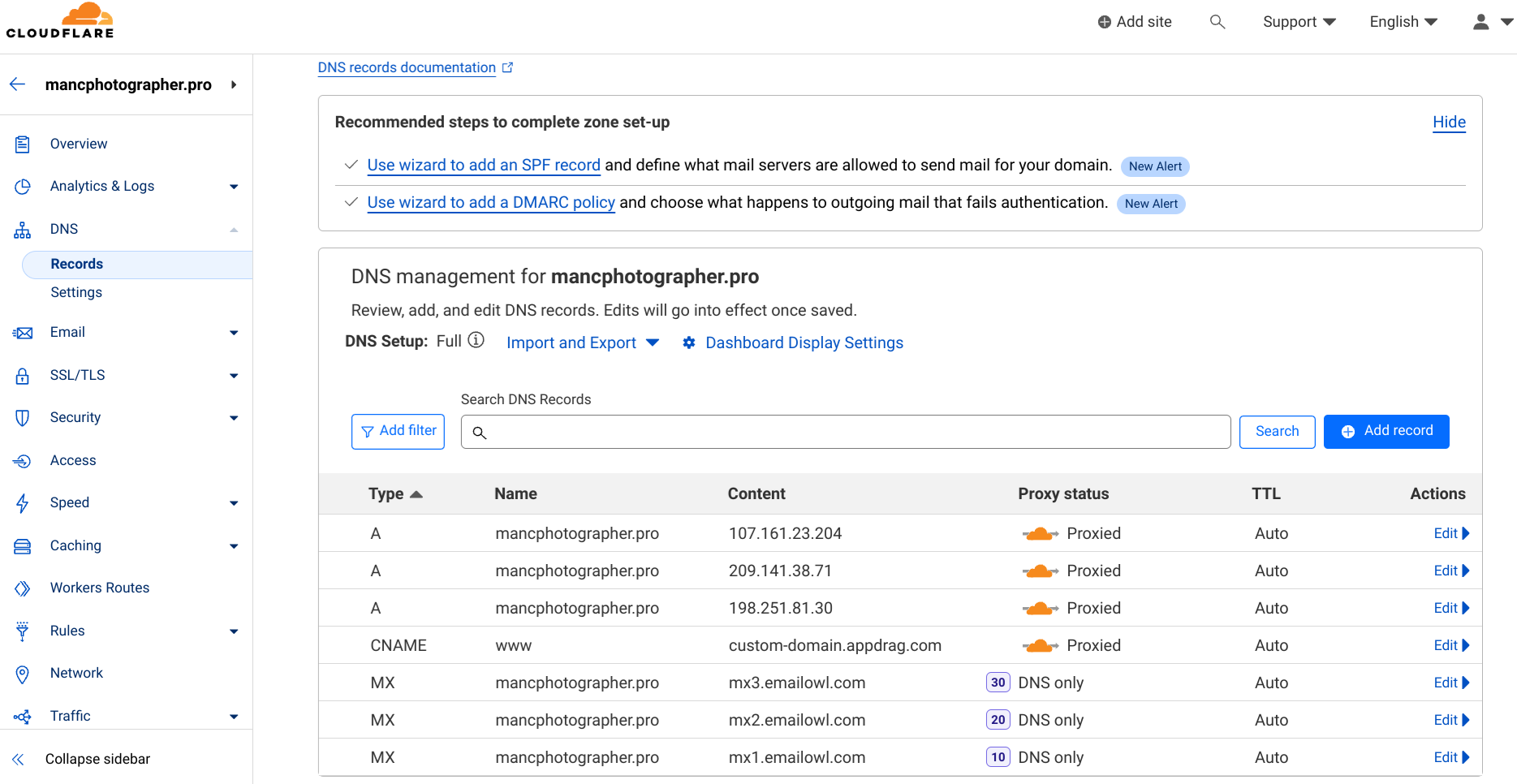Image resolution: width=1517 pixels, height=784 pixels.
Task: Click the DNS network icon in sidebar
Action: [x=23, y=230]
